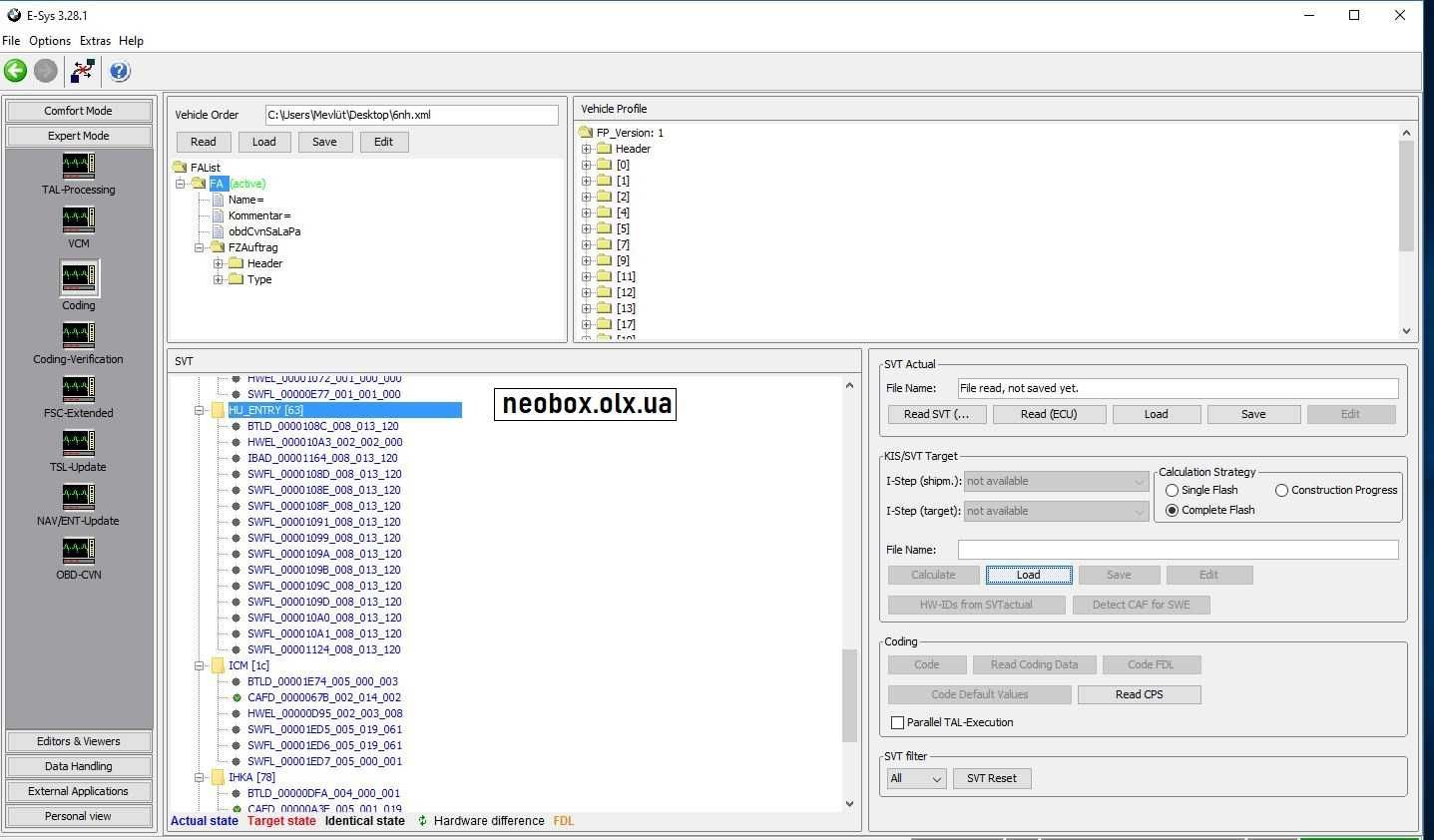Click the Vehicle Order Read button
1434x840 pixels.
[x=204, y=142]
